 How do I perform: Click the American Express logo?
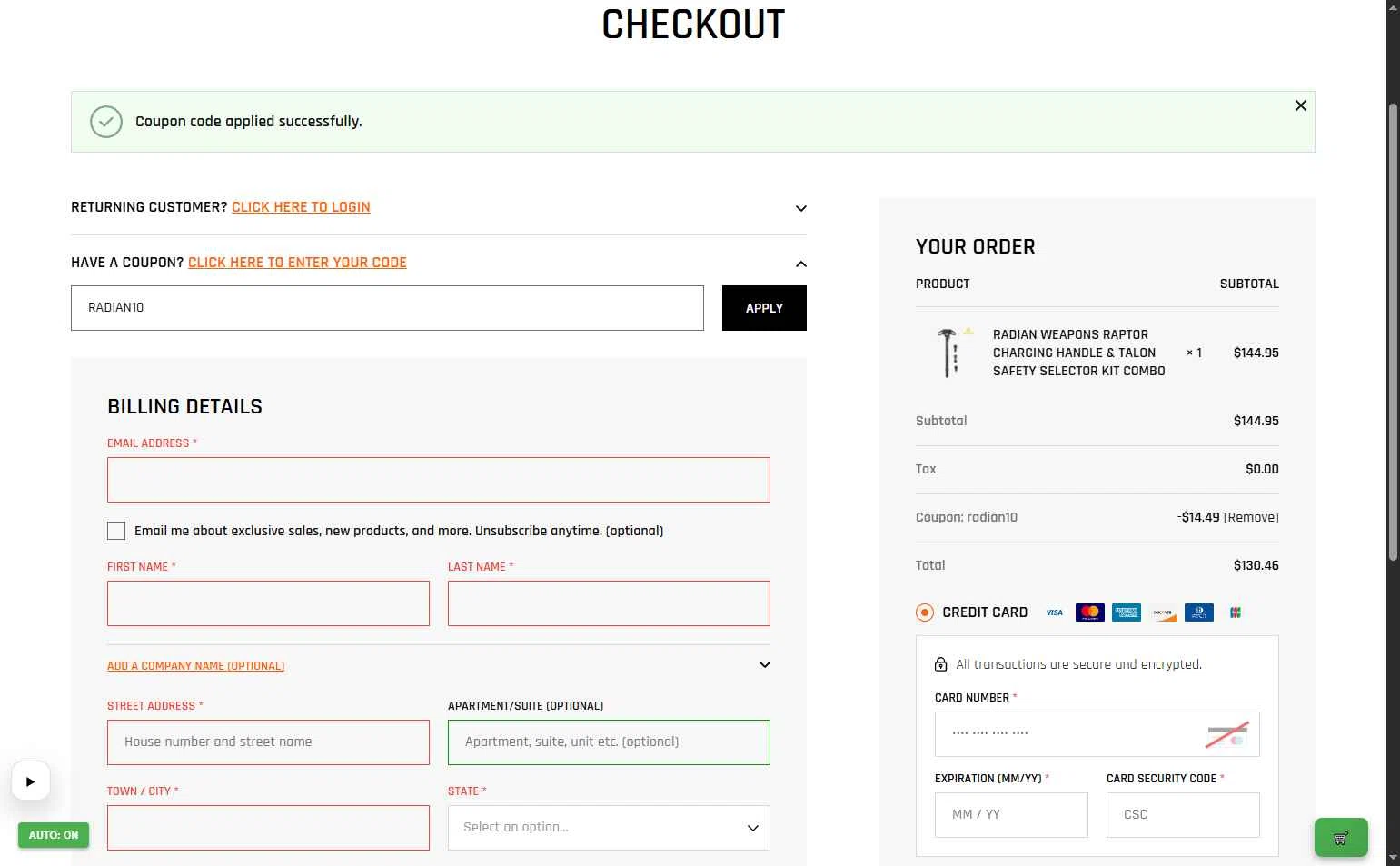(1127, 612)
